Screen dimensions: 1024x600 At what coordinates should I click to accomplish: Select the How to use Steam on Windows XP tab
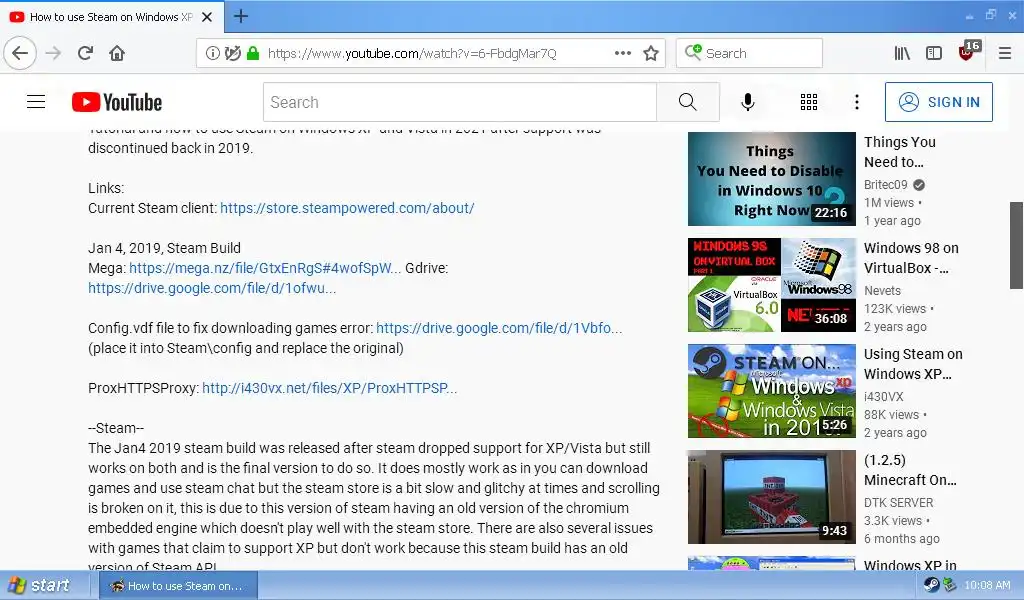(x=111, y=17)
